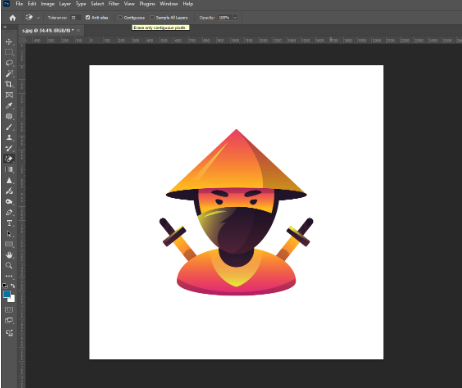
Task: Select the Eyedropper tool
Action: (x=9, y=106)
